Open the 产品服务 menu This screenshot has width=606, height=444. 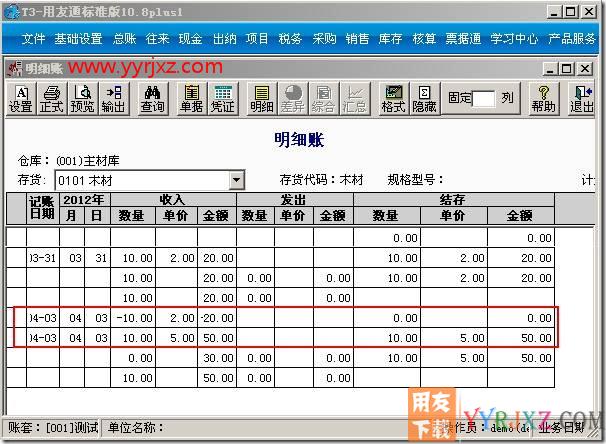(x=572, y=39)
